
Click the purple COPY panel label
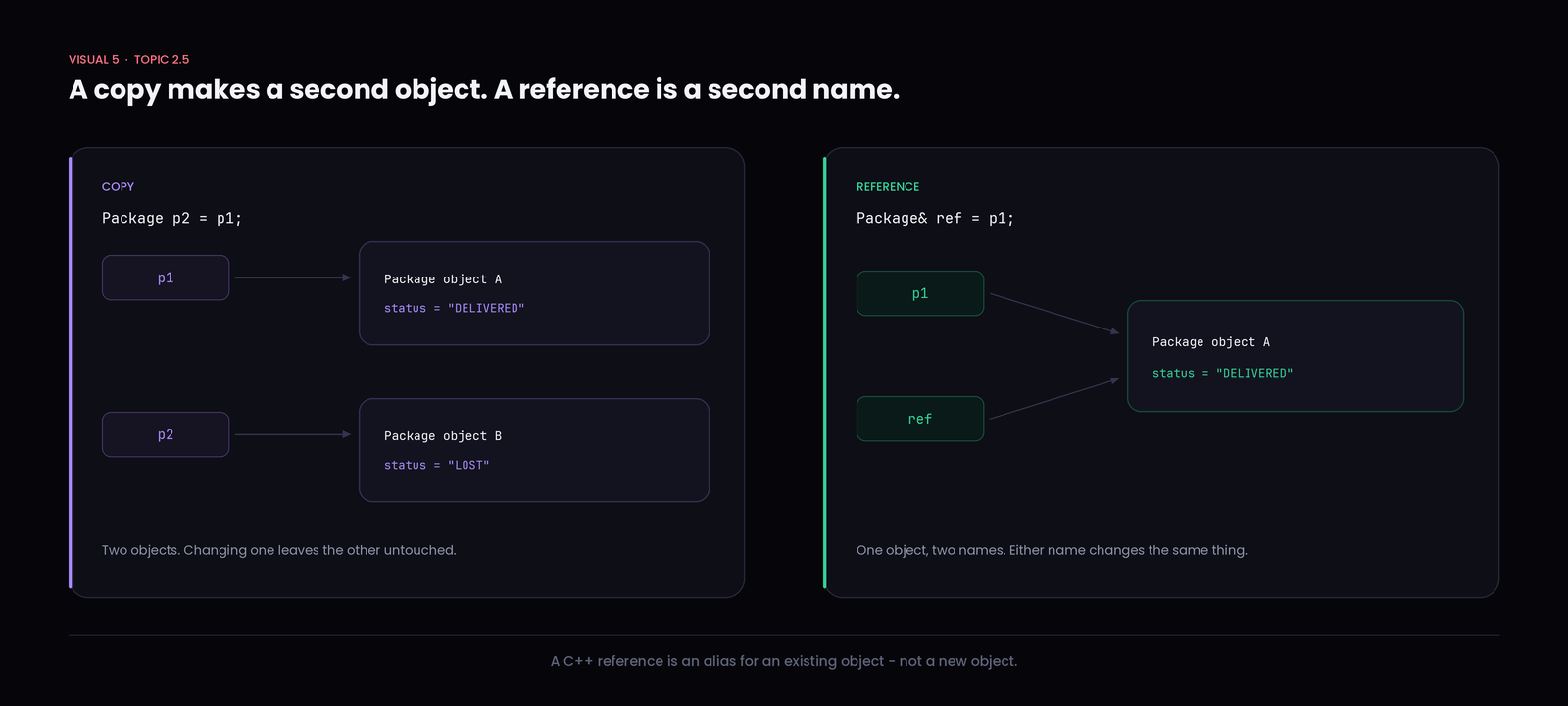118,186
